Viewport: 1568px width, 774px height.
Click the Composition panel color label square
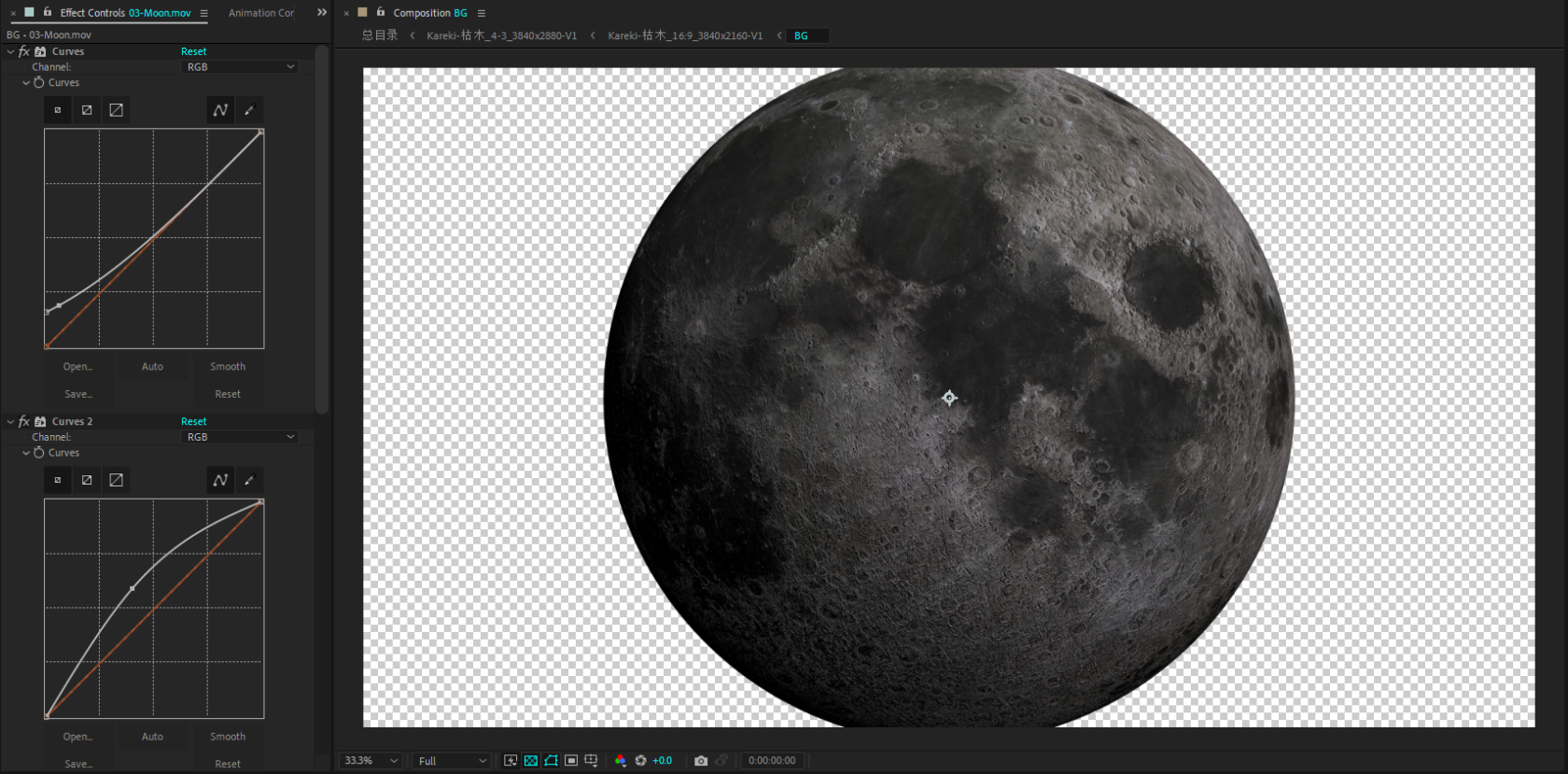coord(363,12)
